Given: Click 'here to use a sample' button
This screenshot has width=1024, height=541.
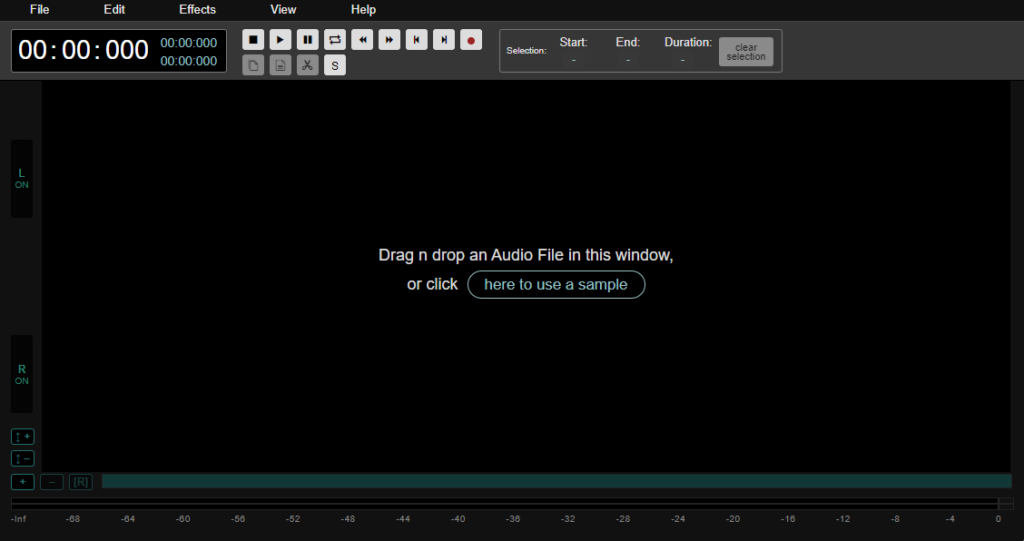Looking at the screenshot, I should point(556,284).
